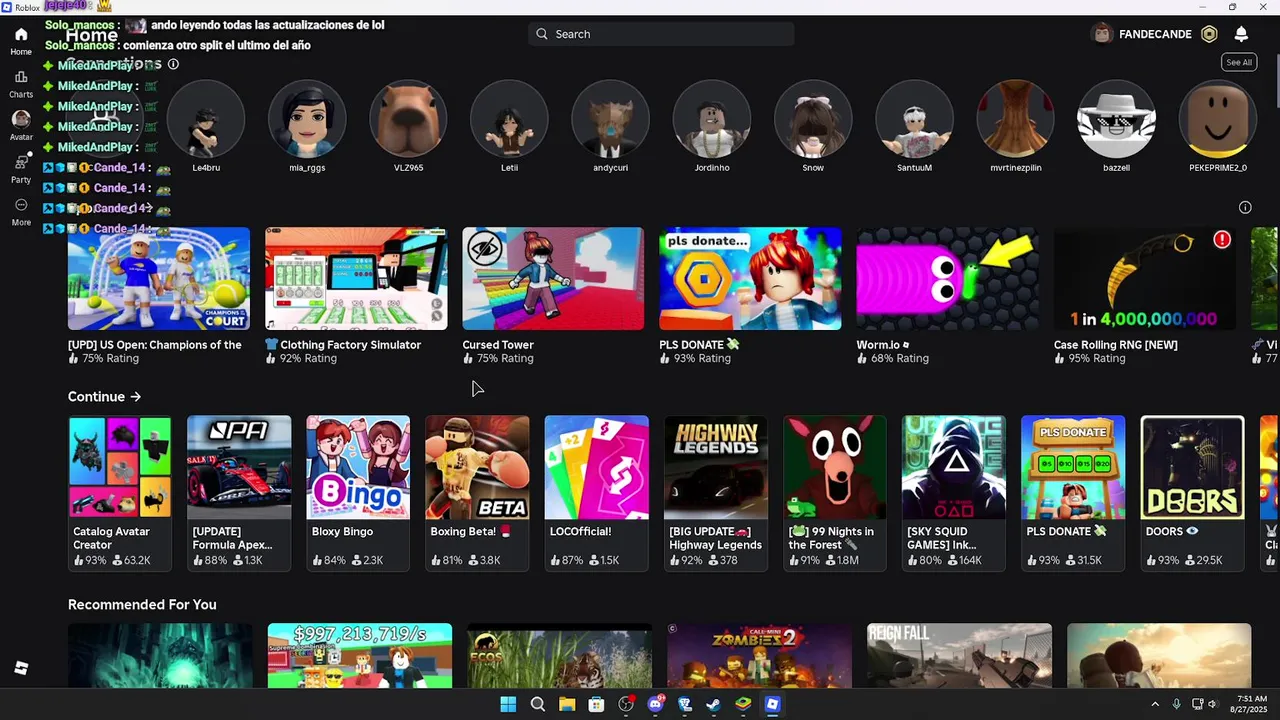Show hidden tray icons chevron

[1155, 704]
